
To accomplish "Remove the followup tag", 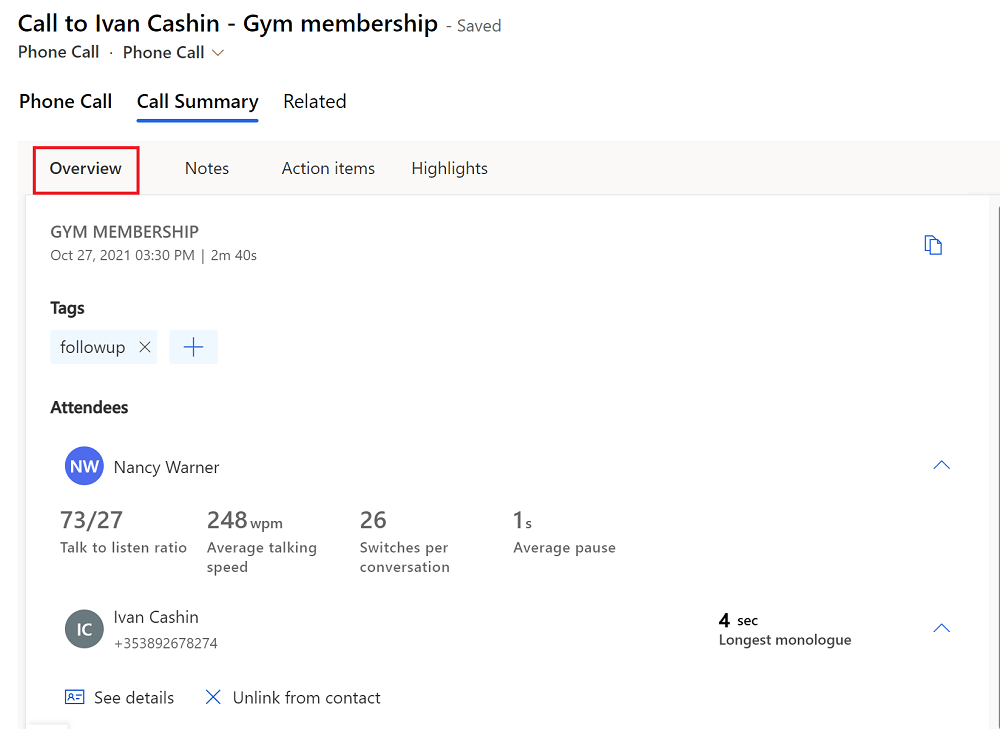I will [145, 347].
